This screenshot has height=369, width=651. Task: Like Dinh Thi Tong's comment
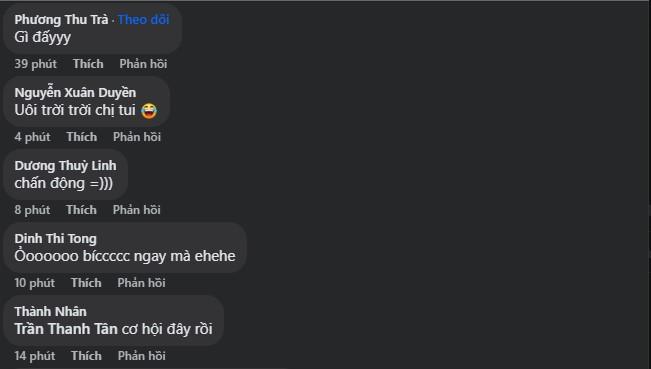coord(86,283)
